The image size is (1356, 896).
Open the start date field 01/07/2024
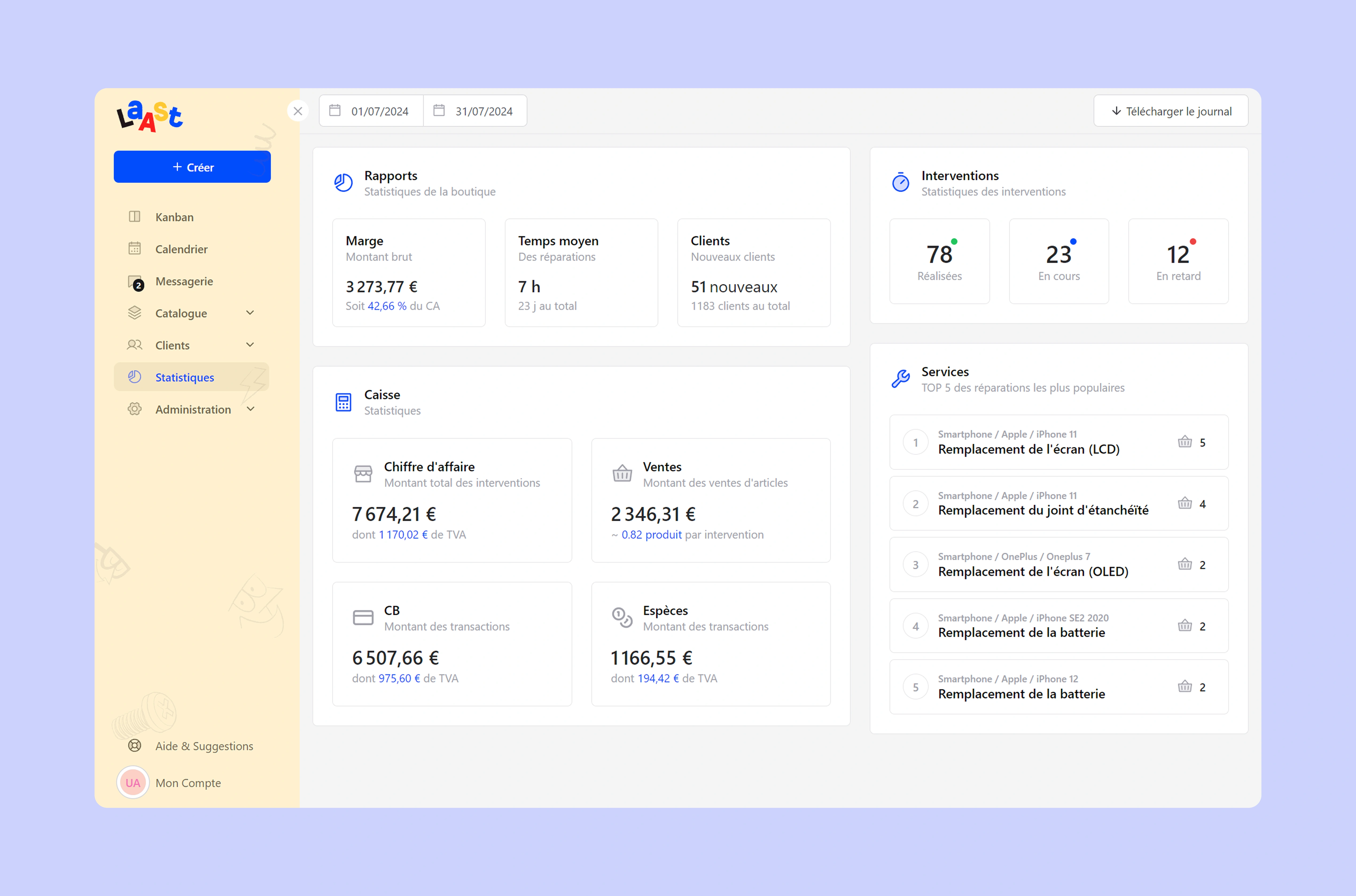[x=370, y=110]
